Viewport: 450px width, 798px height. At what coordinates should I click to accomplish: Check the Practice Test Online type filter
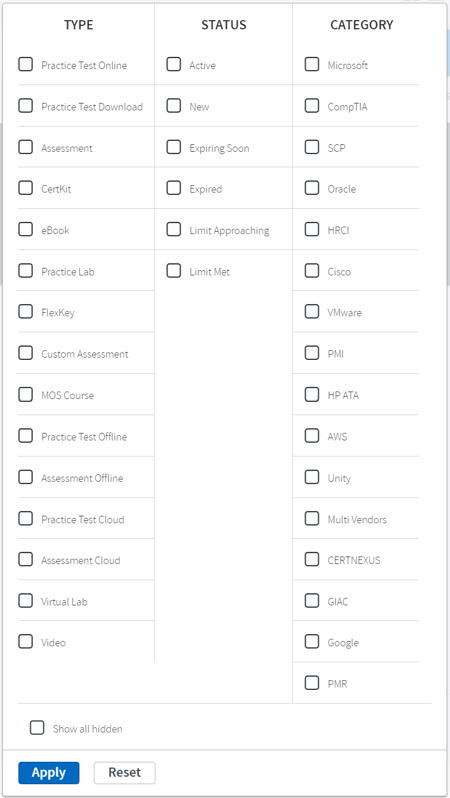pos(25,65)
